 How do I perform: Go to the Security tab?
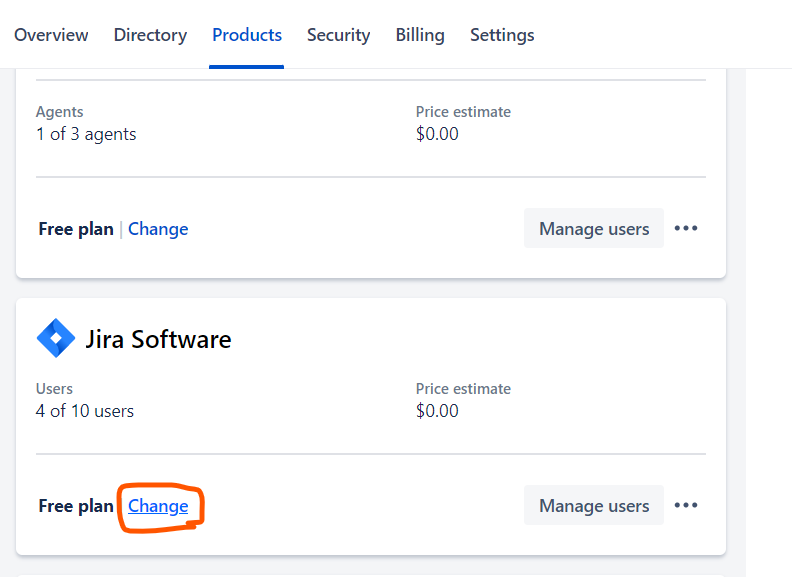click(338, 35)
